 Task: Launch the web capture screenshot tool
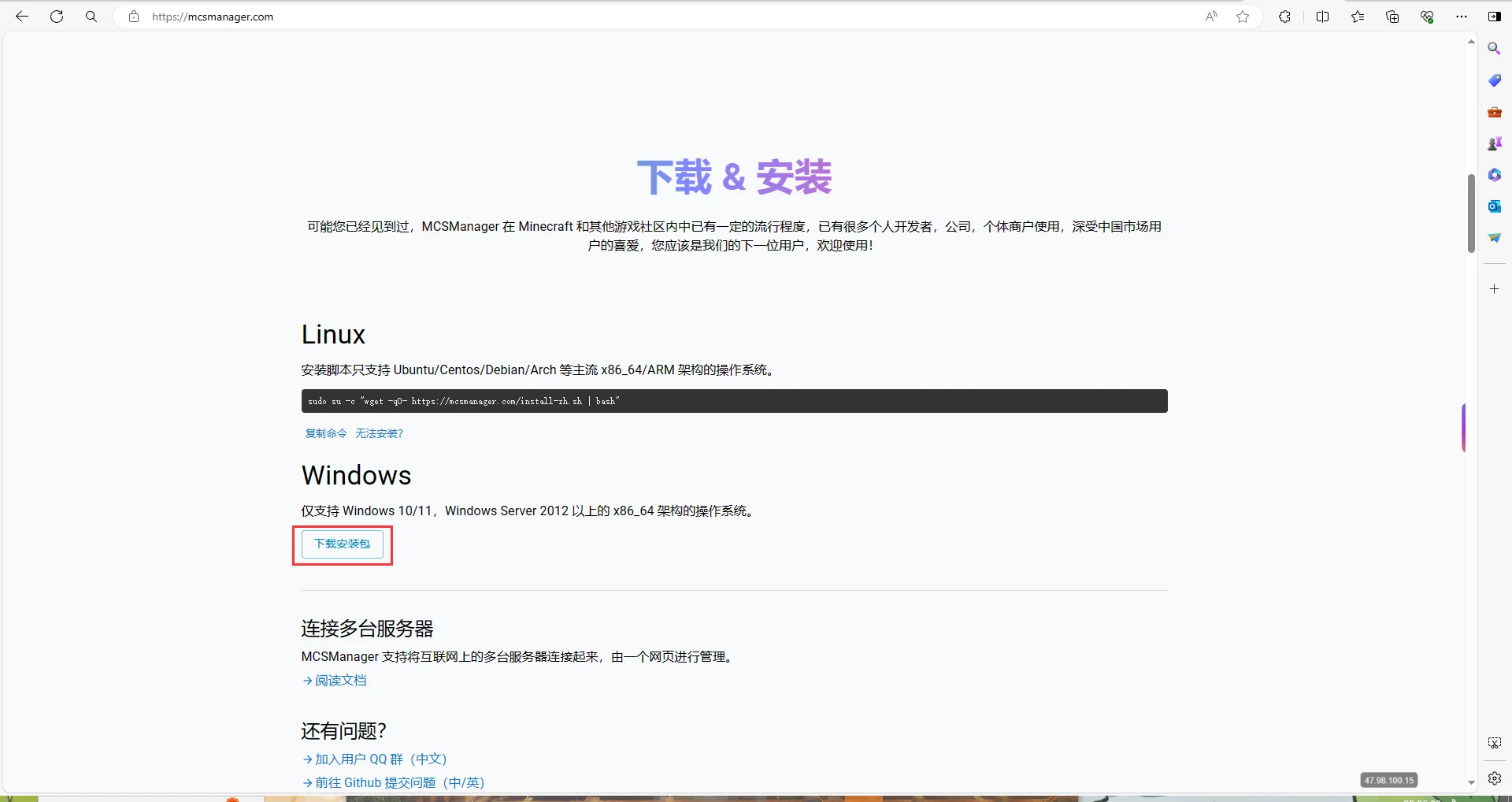(1494, 742)
